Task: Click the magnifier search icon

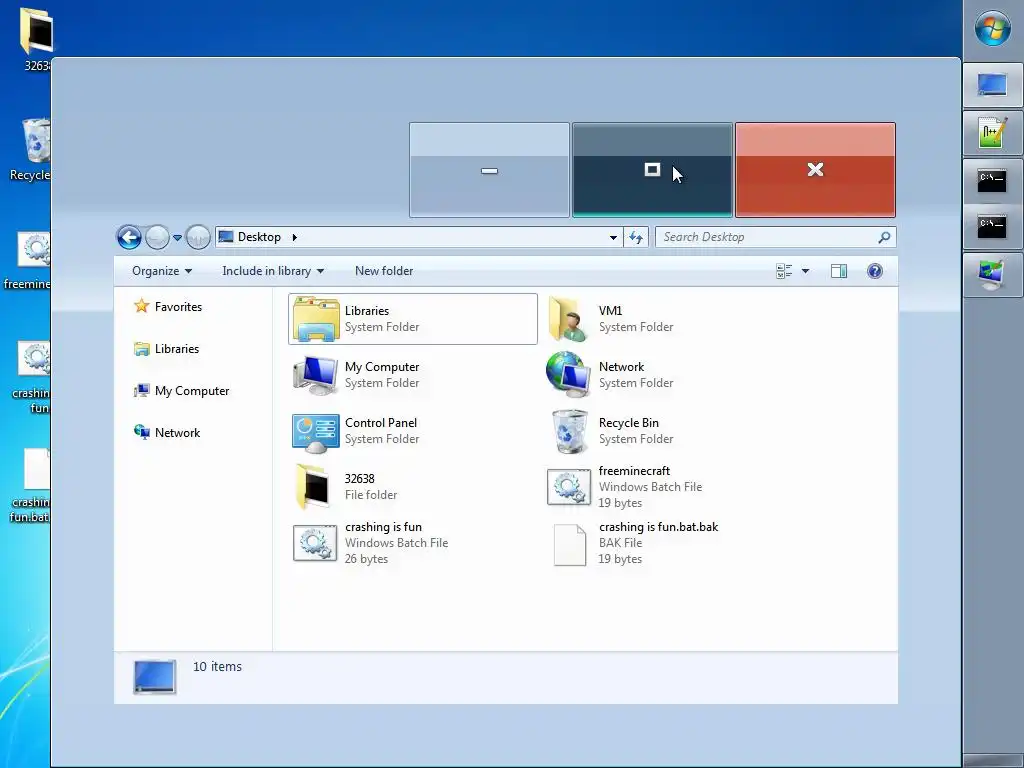Action: tap(884, 237)
